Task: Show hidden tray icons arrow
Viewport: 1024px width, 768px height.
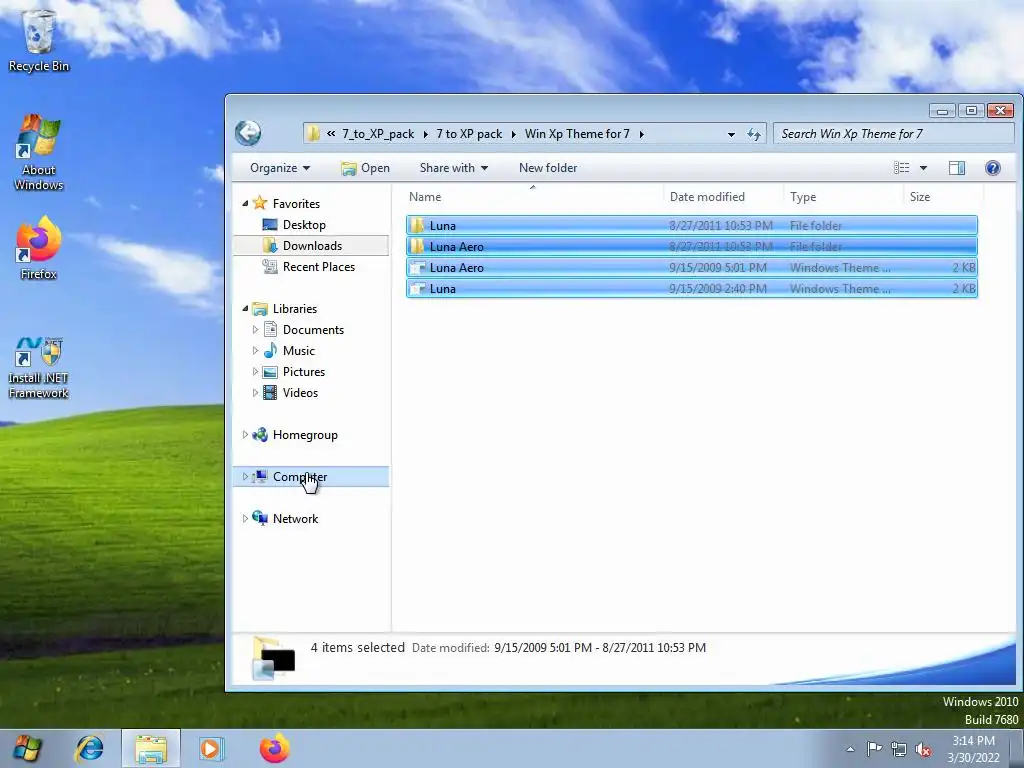Action: [850, 749]
